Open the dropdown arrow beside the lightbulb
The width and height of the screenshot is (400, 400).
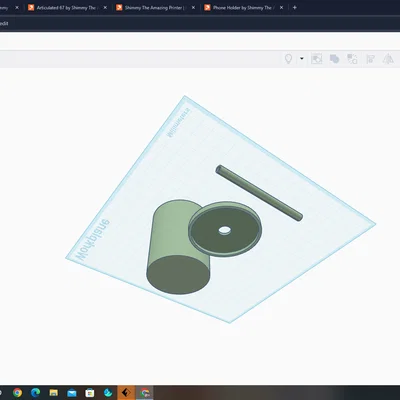[x=302, y=59]
